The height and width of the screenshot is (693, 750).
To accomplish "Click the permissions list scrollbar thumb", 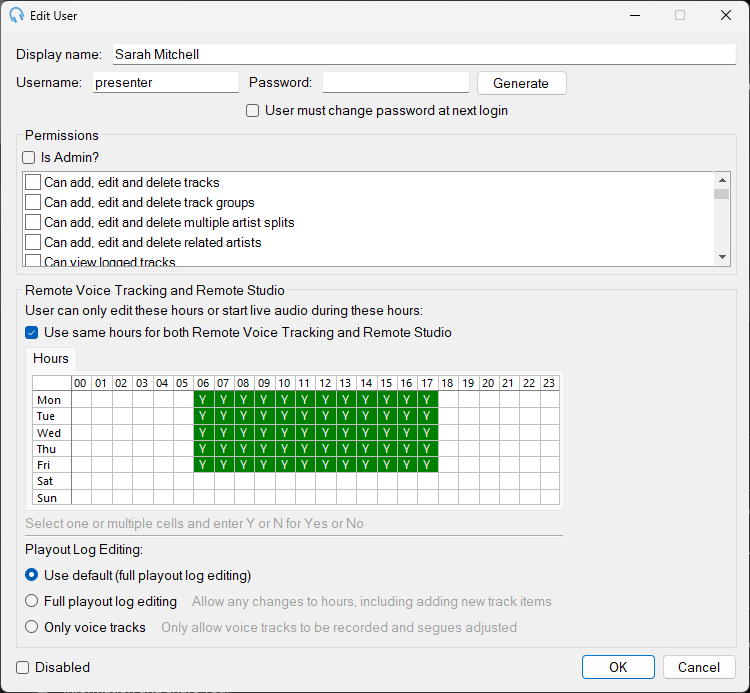I will click(722, 194).
